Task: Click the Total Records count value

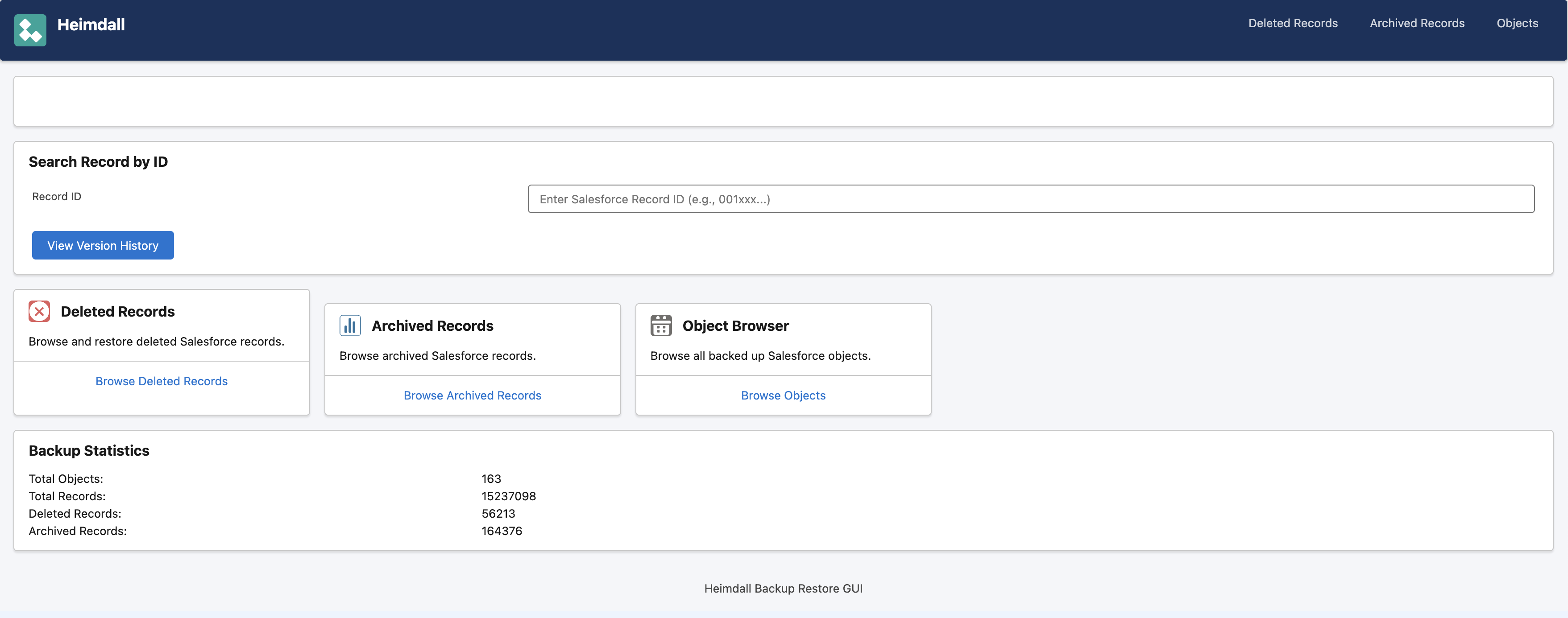Action: pyautogui.click(x=508, y=496)
